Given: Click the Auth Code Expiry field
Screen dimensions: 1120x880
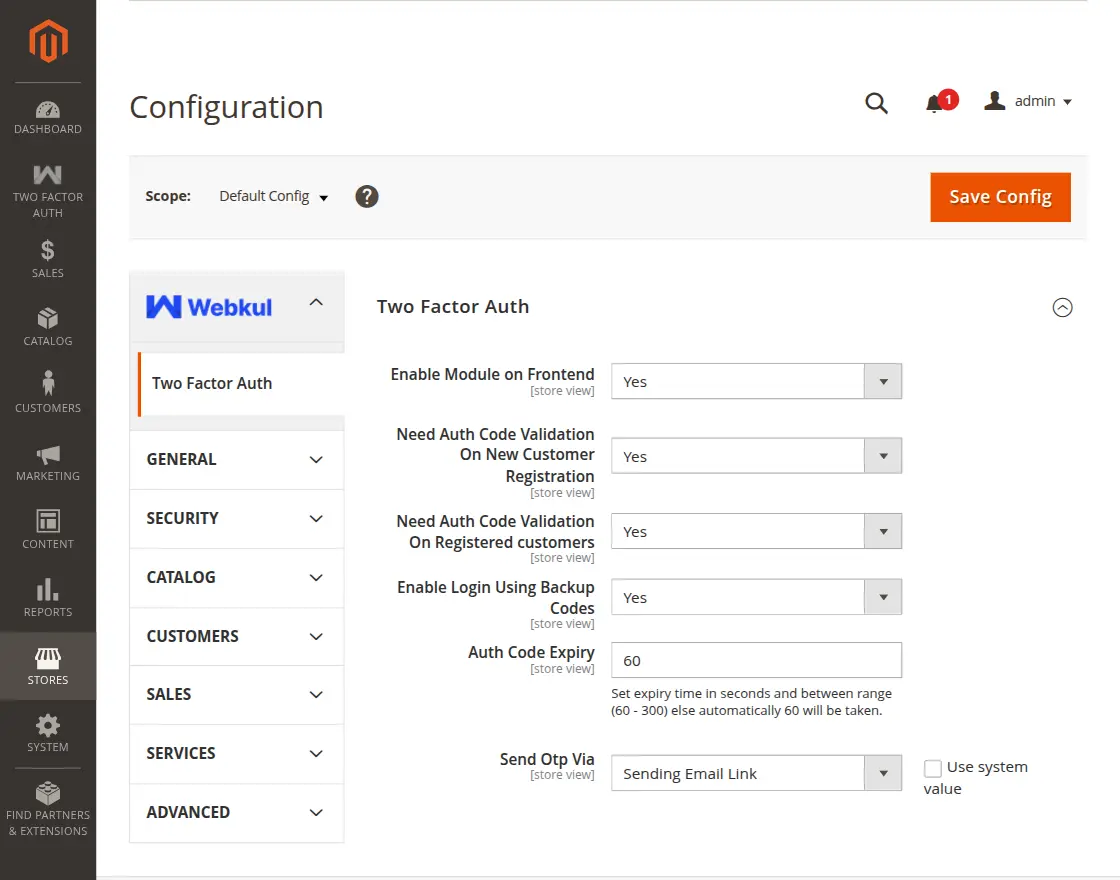Looking at the screenshot, I should coord(756,660).
